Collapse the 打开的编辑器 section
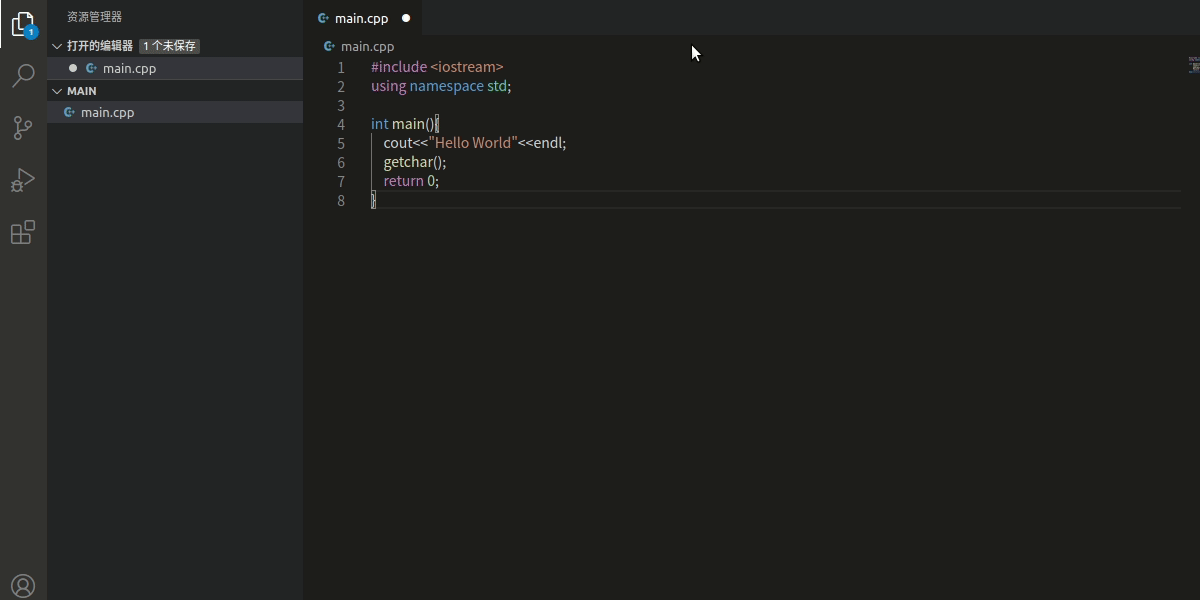This screenshot has height=600, width=1200. (x=57, y=46)
